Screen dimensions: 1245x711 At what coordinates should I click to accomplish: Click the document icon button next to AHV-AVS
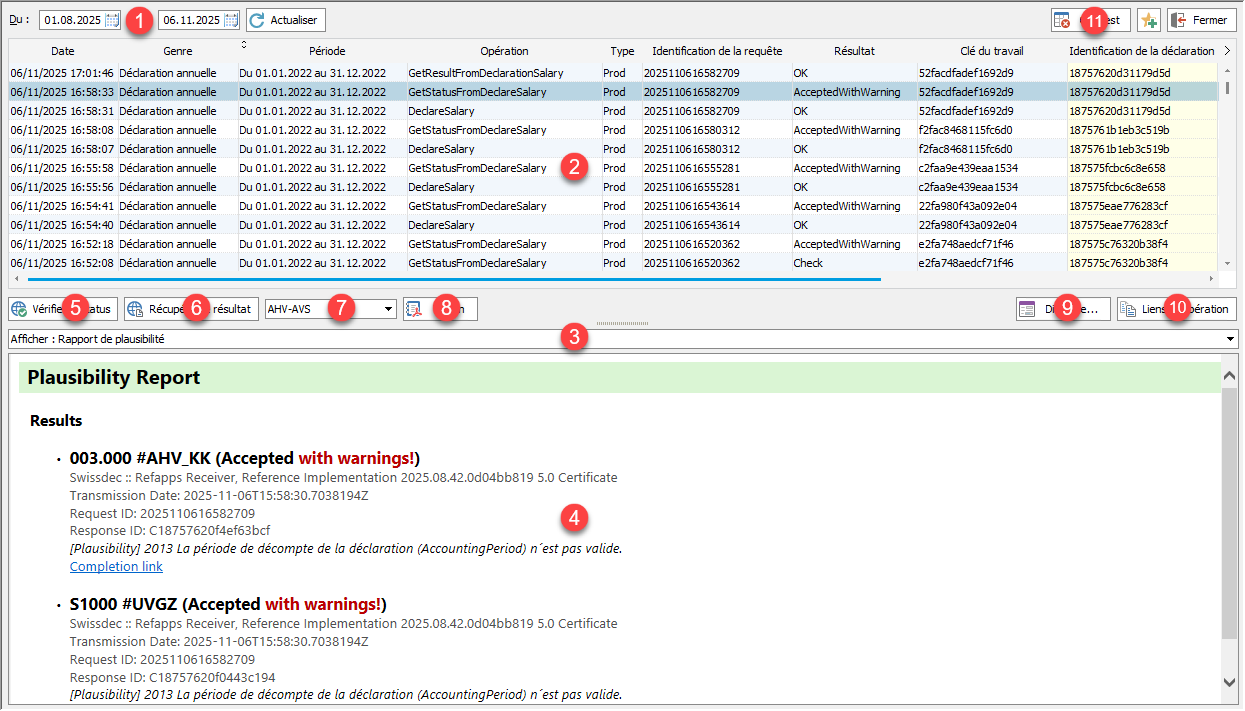(415, 310)
